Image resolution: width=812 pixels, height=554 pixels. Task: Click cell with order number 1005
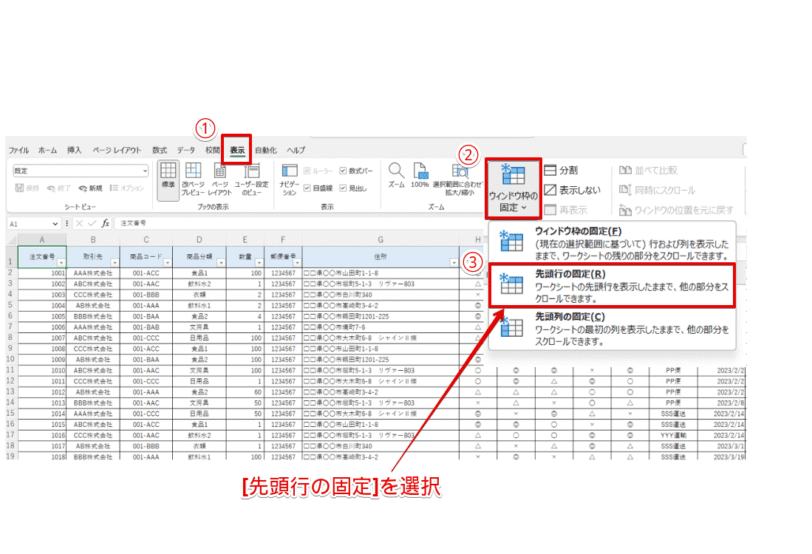(42, 316)
